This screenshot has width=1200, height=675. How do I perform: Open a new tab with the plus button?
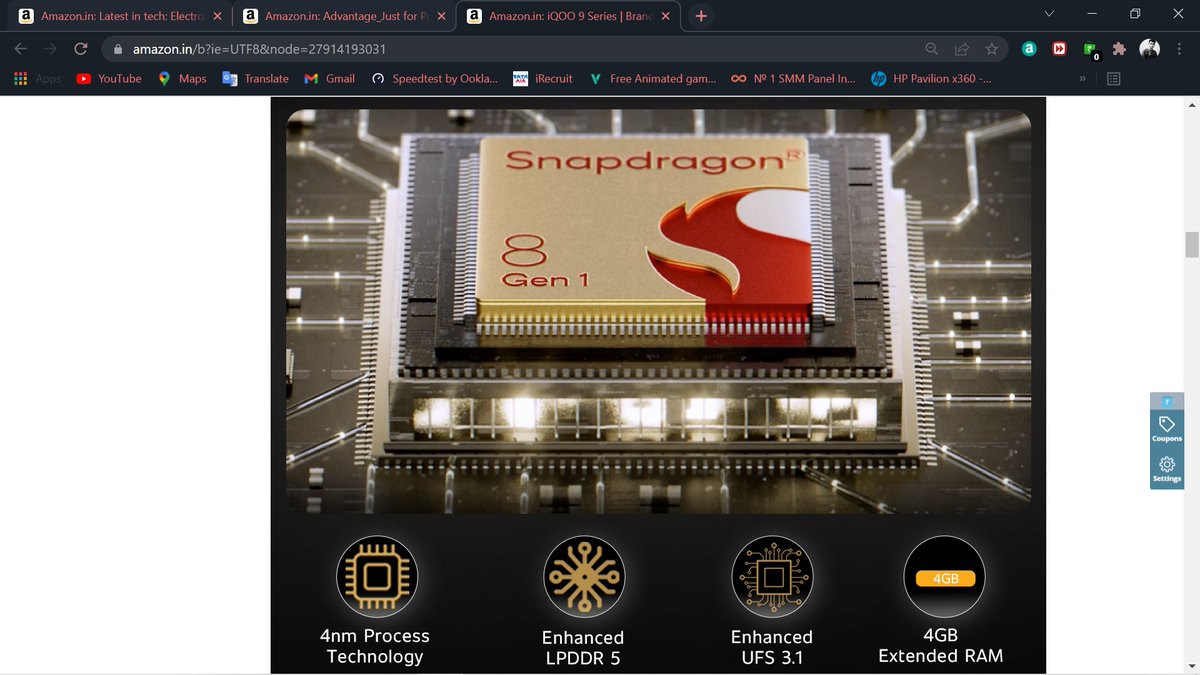(701, 16)
